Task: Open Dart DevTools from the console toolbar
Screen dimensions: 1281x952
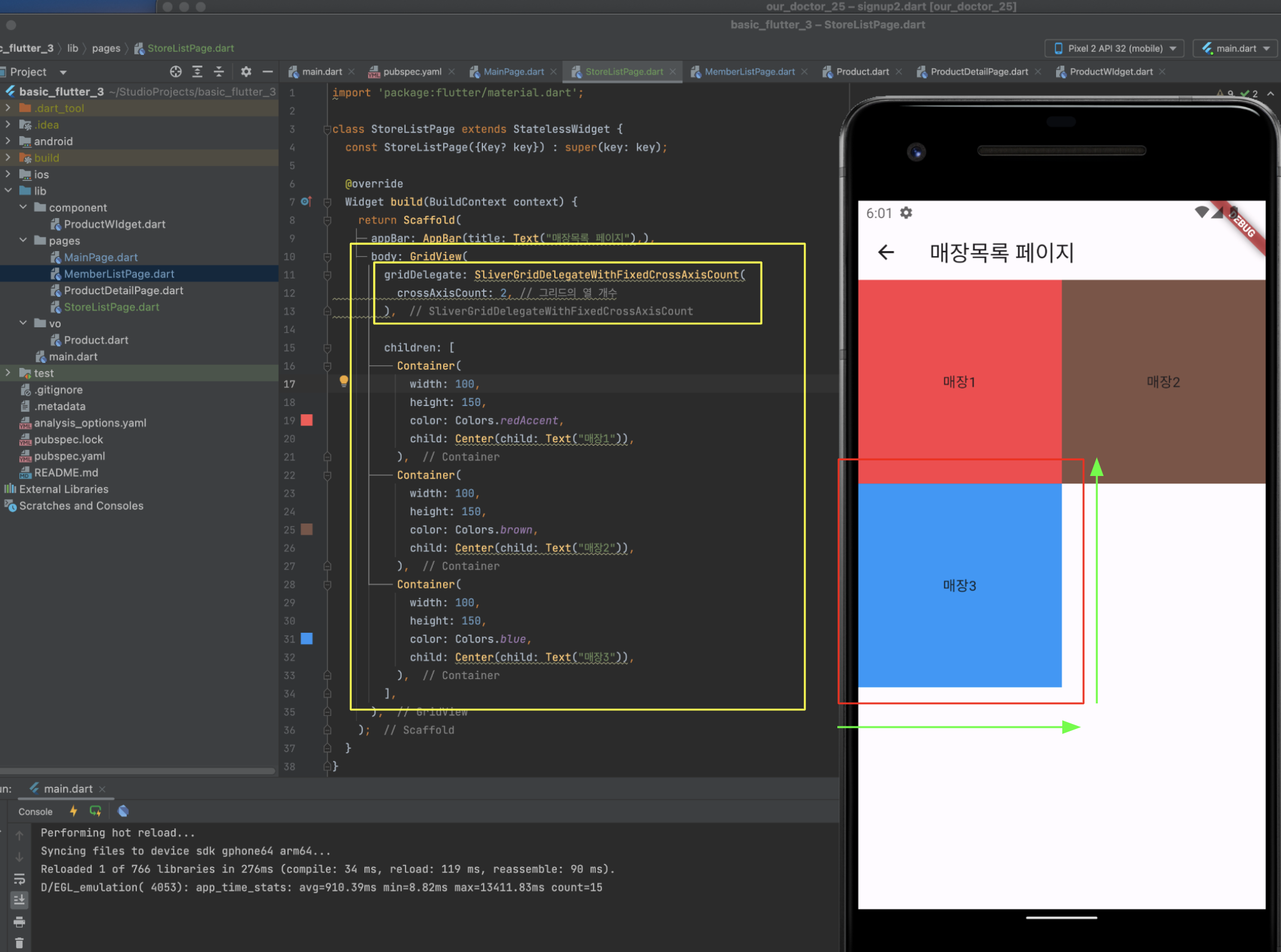Action: point(123,811)
